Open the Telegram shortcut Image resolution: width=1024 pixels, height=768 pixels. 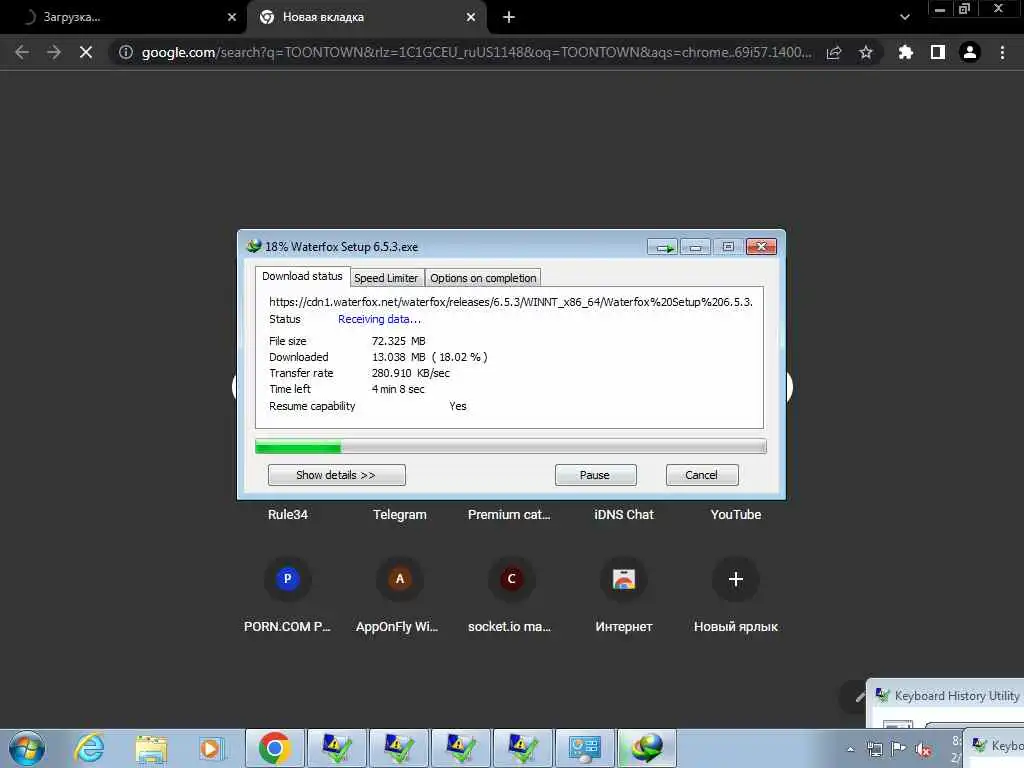point(400,515)
